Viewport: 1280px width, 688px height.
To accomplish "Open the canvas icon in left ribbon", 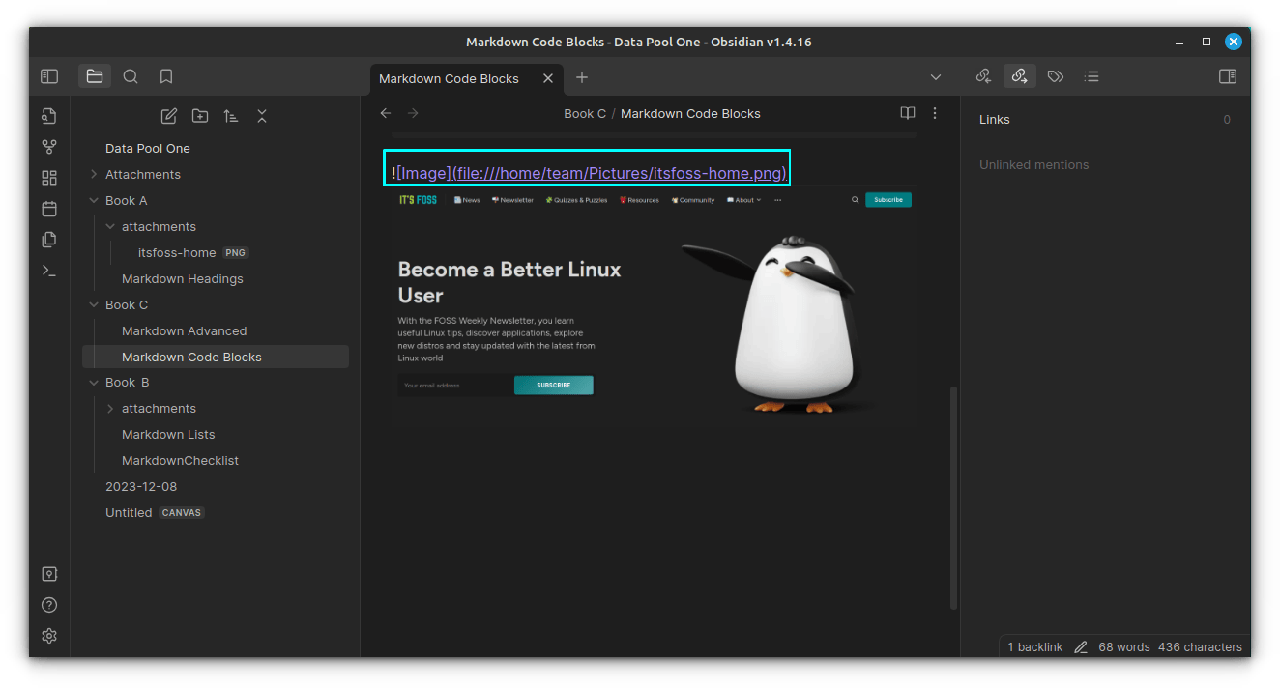I will pos(49,178).
